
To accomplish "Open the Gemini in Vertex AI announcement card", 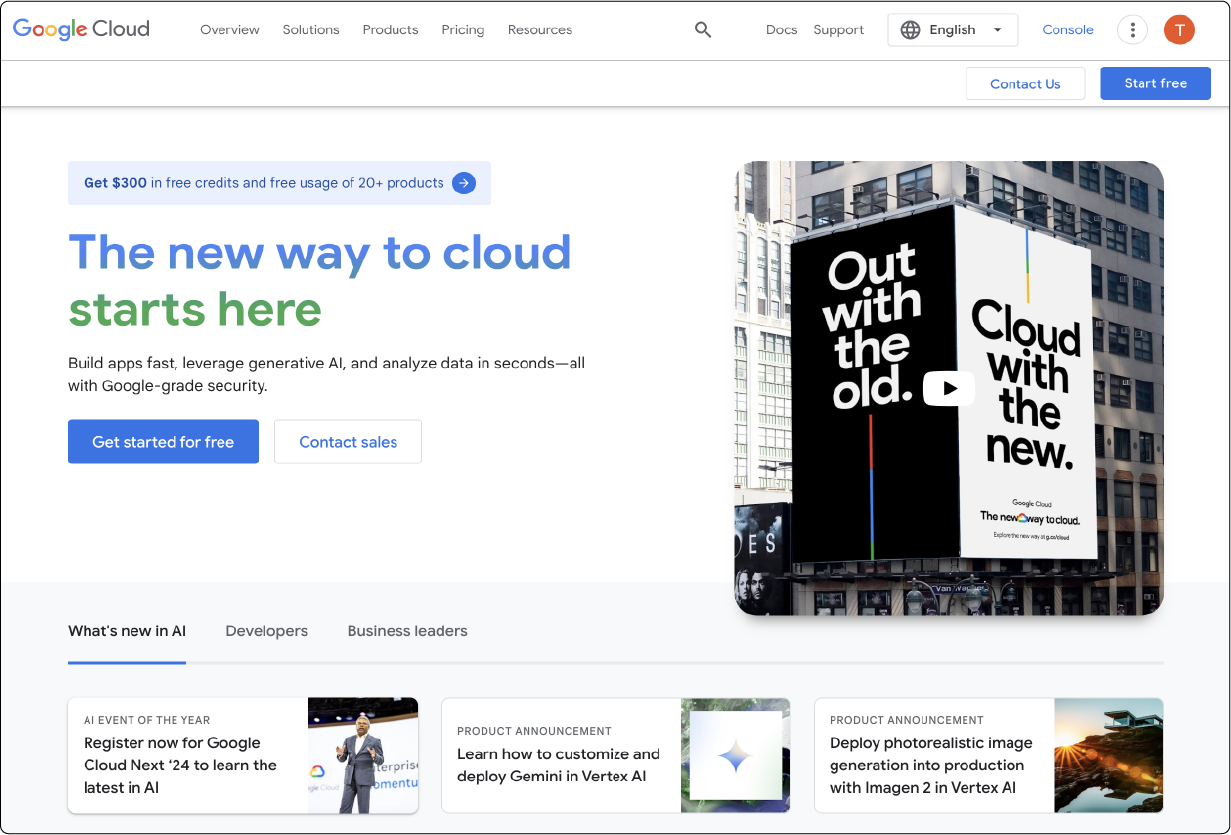I will [616, 755].
